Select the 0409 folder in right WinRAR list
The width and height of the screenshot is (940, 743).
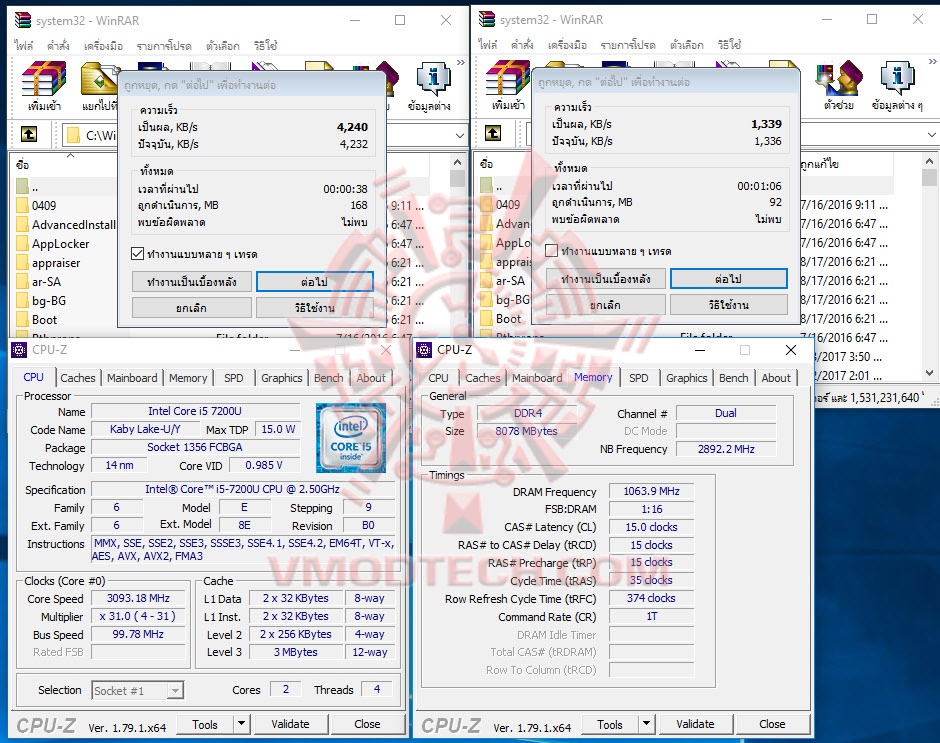pyautogui.click(x=501, y=204)
